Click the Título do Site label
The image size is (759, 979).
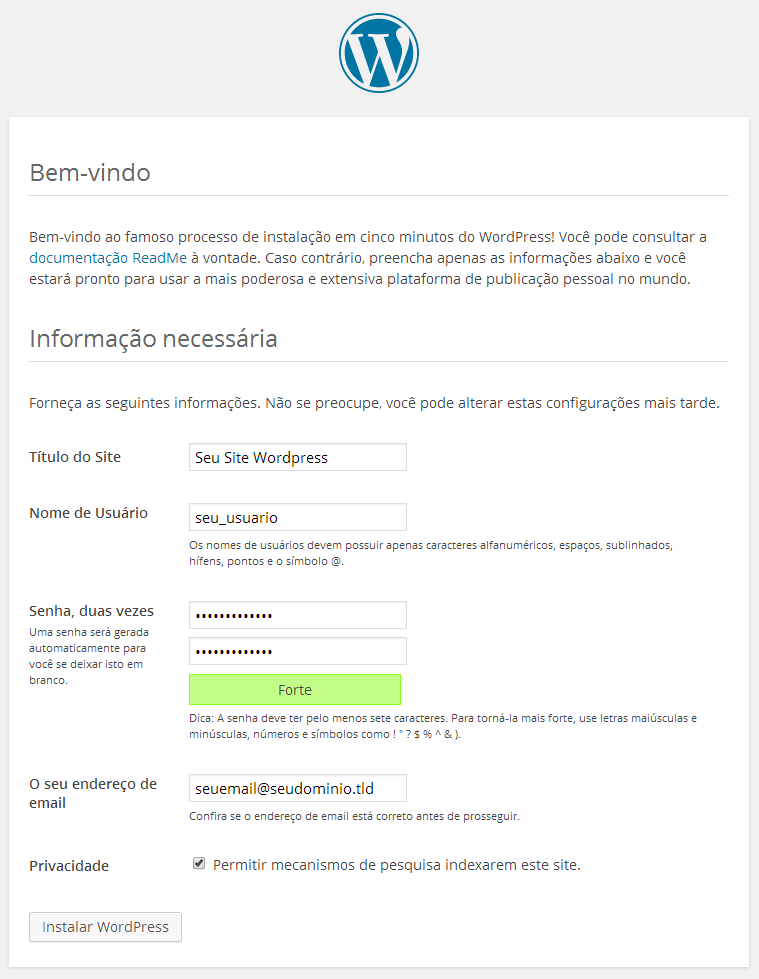[75, 457]
